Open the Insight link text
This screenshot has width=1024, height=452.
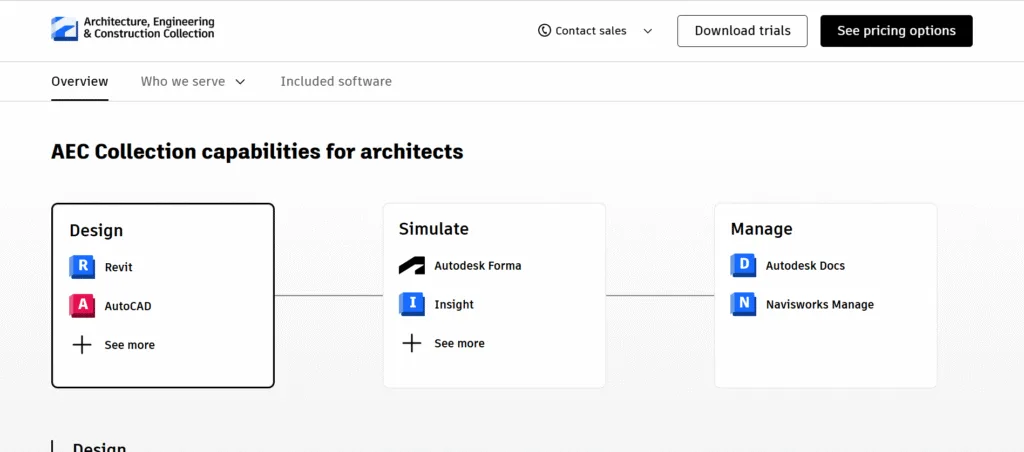click(454, 304)
